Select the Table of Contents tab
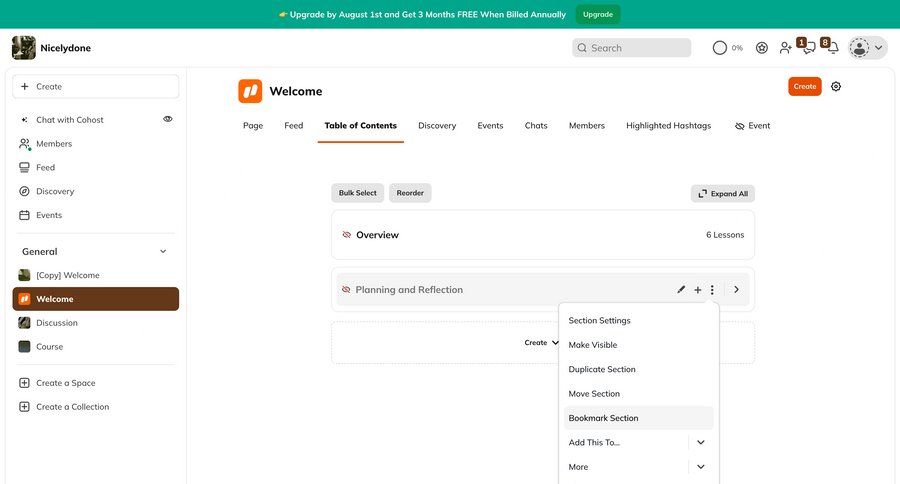900x484 pixels. coord(360,126)
